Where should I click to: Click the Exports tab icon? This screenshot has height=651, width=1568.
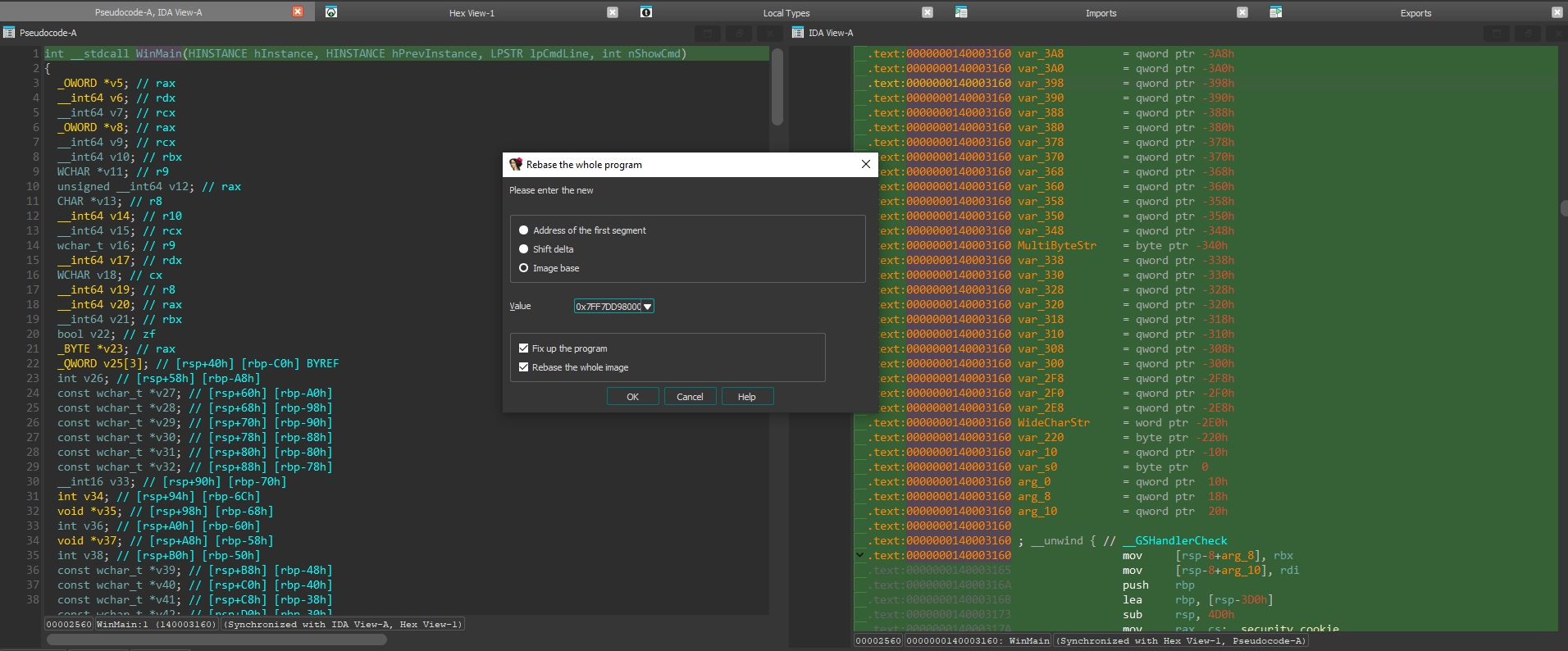click(1276, 12)
